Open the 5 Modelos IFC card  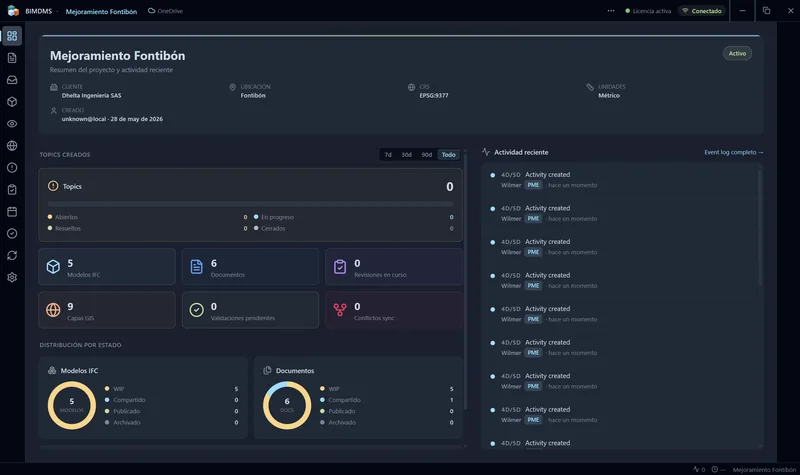point(107,267)
